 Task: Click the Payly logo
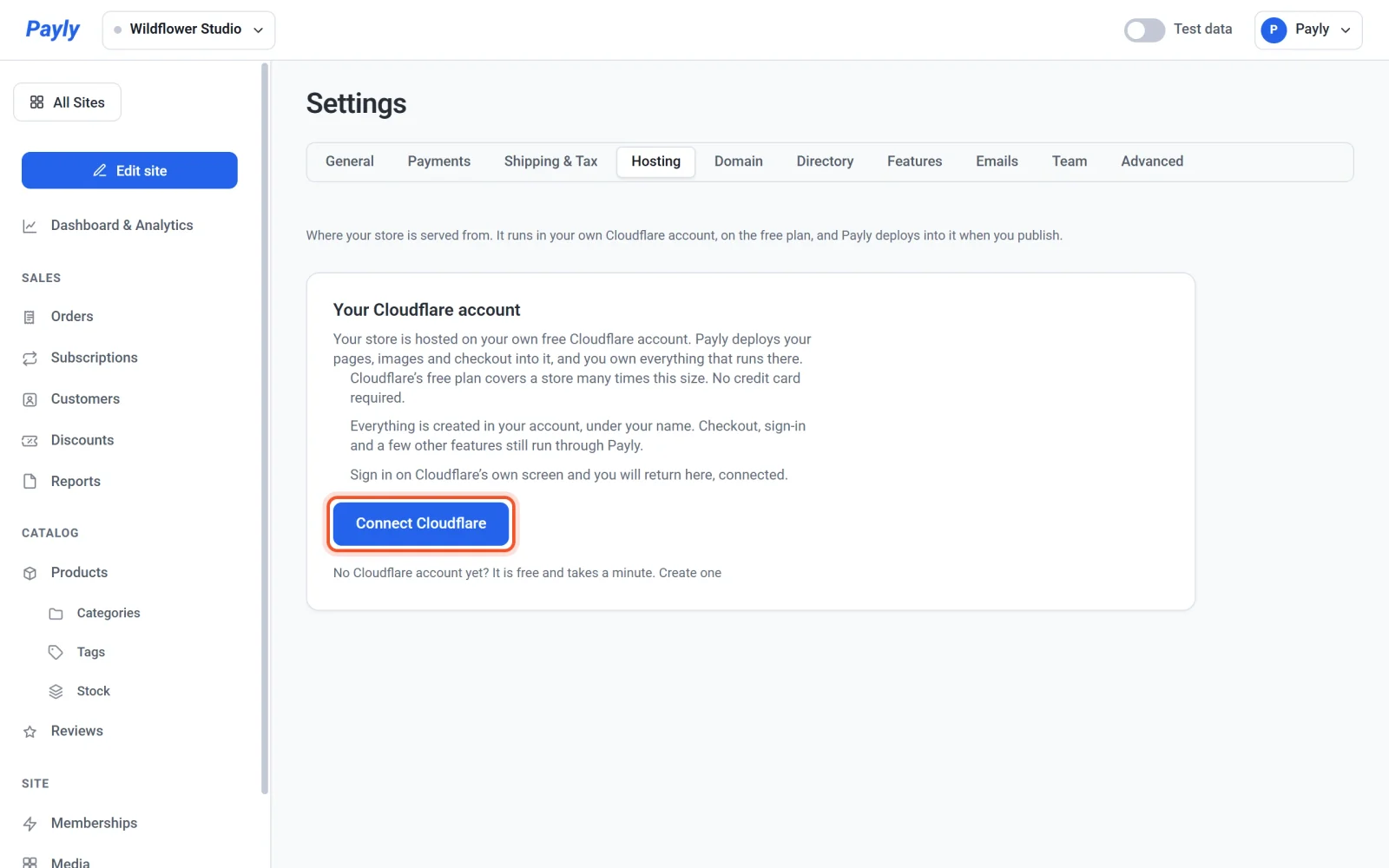52,30
